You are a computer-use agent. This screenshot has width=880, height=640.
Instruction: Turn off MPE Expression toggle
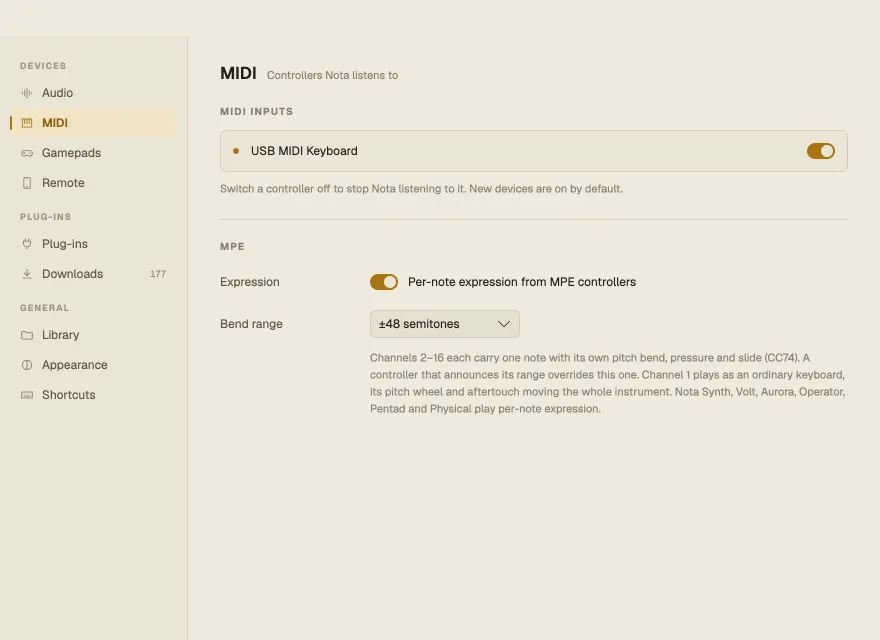pos(384,282)
